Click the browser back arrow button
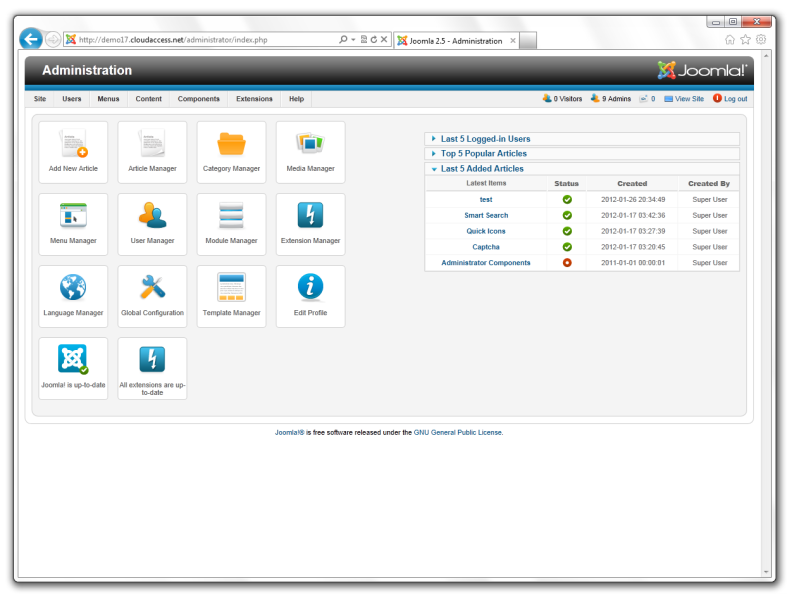 [31, 39]
